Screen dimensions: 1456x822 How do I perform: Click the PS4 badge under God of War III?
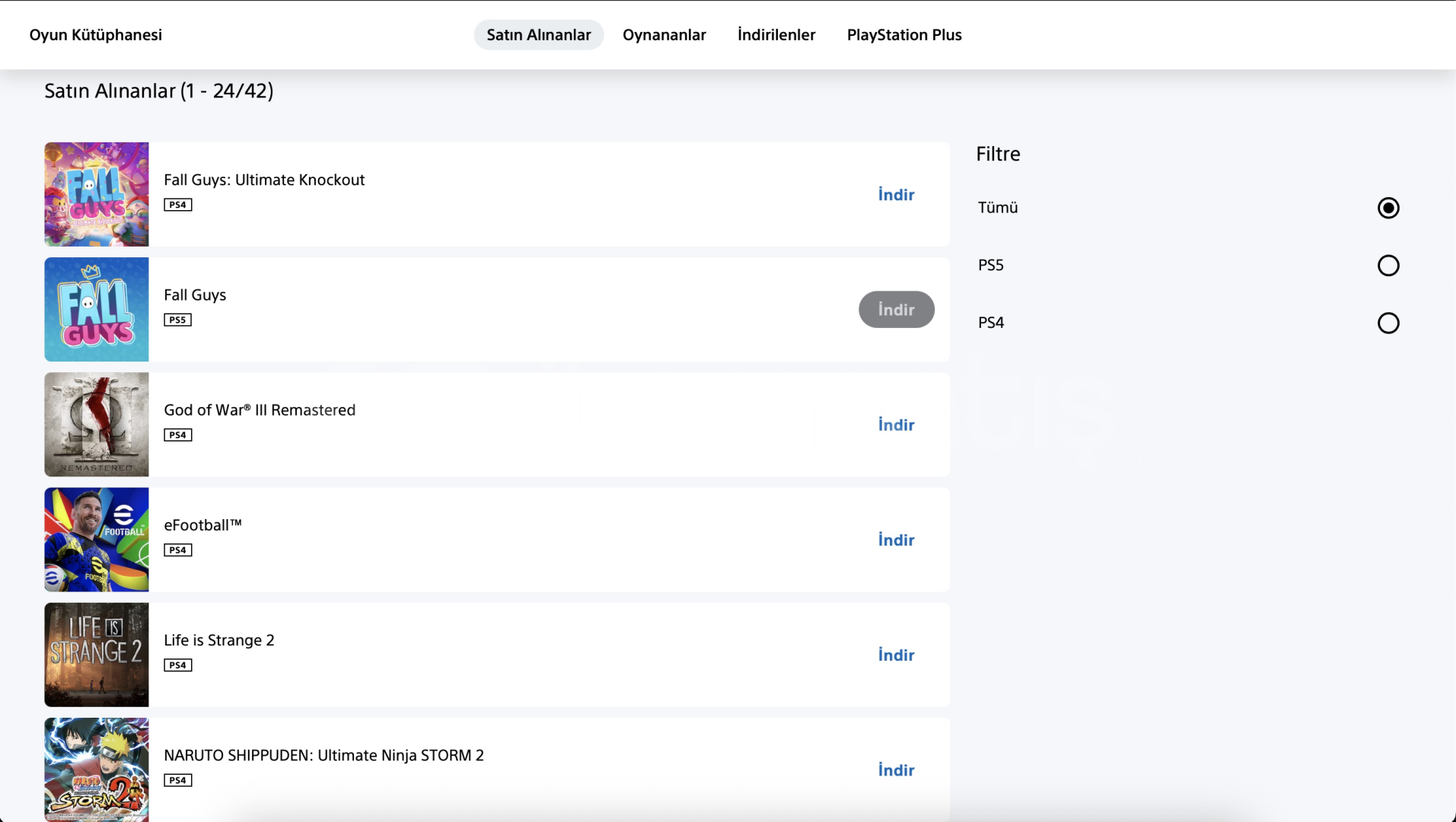pyautogui.click(x=178, y=435)
